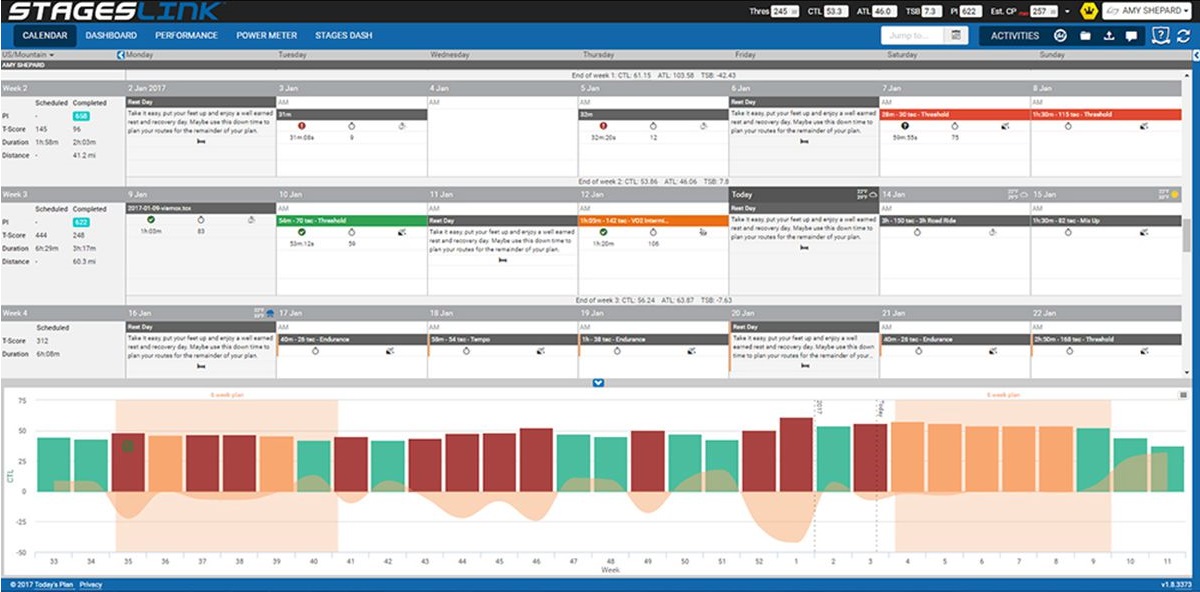Click the week 46 CTL bar in chart
The image size is (1200, 592).
pyautogui.click(x=536, y=460)
